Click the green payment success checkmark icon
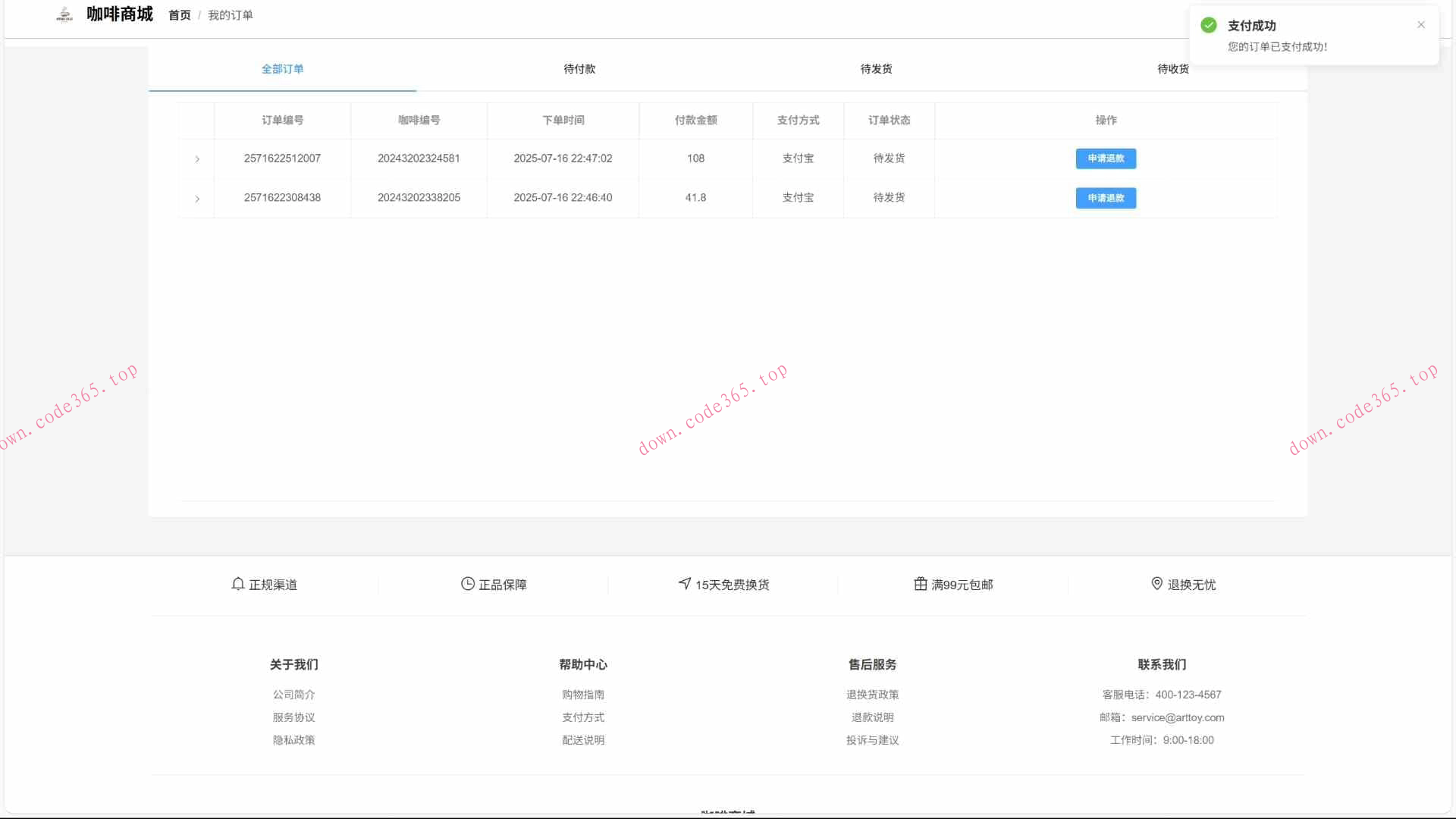Viewport: 1456px width, 819px height. pyautogui.click(x=1209, y=25)
